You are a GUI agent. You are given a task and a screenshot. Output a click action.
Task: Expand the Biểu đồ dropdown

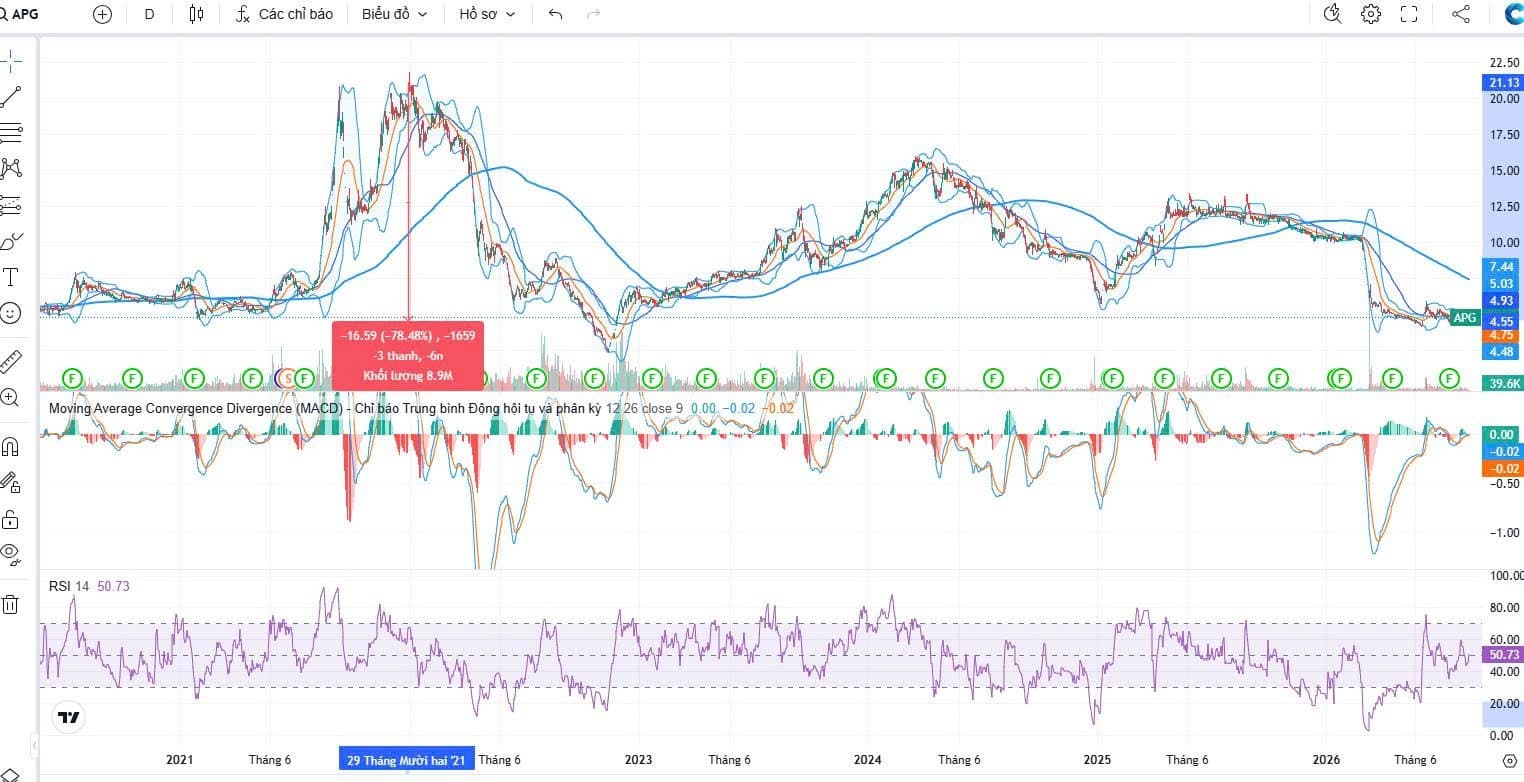click(x=394, y=14)
